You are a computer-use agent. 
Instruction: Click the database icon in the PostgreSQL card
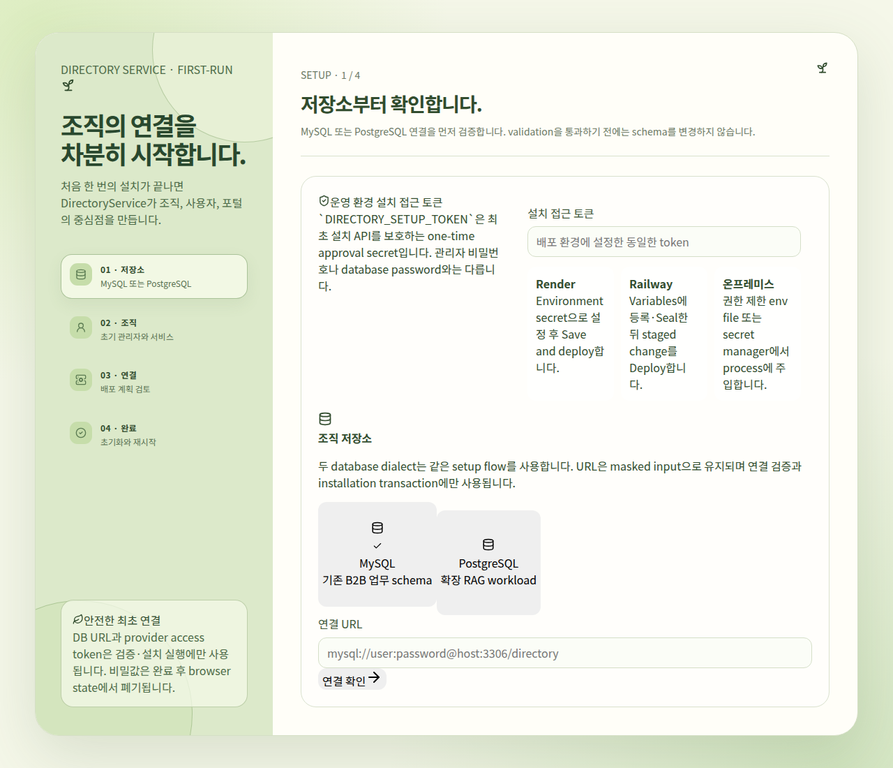coord(488,544)
